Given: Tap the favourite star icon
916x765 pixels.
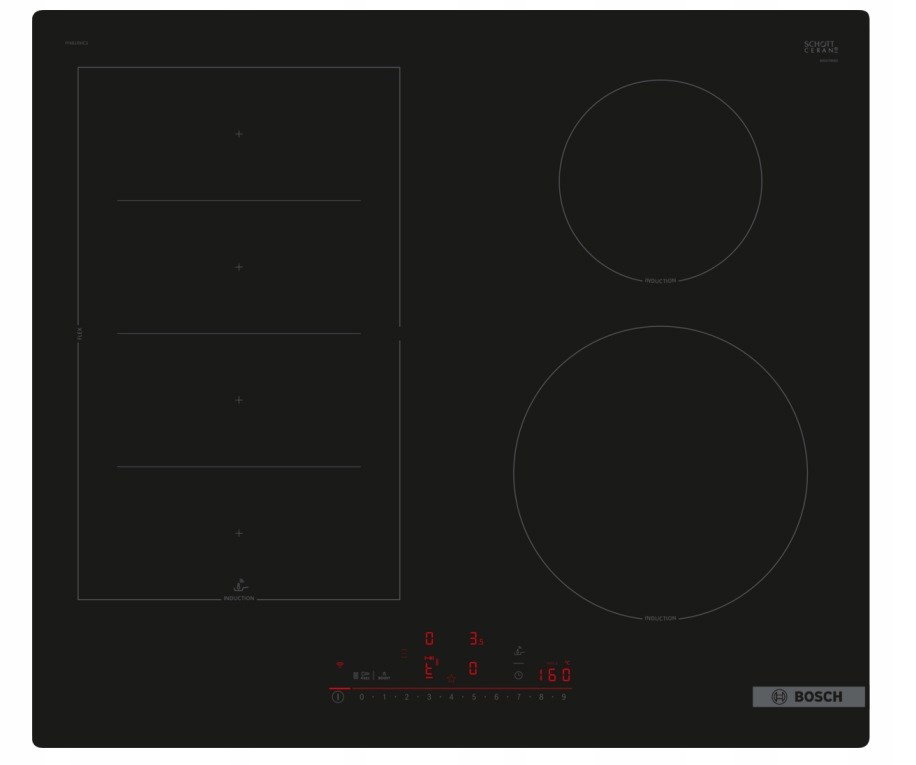Looking at the screenshot, I should tap(451, 679).
